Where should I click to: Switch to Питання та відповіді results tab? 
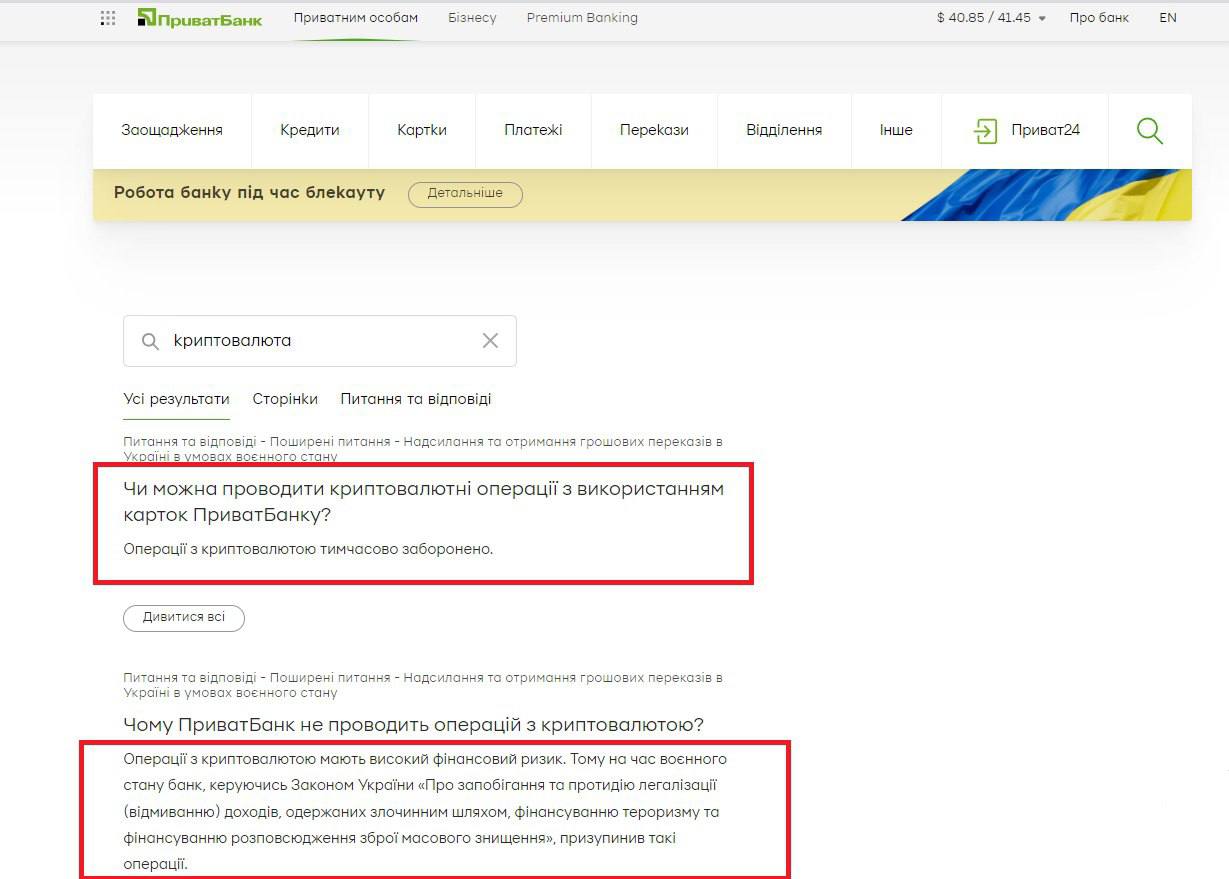[x=416, y=399]
